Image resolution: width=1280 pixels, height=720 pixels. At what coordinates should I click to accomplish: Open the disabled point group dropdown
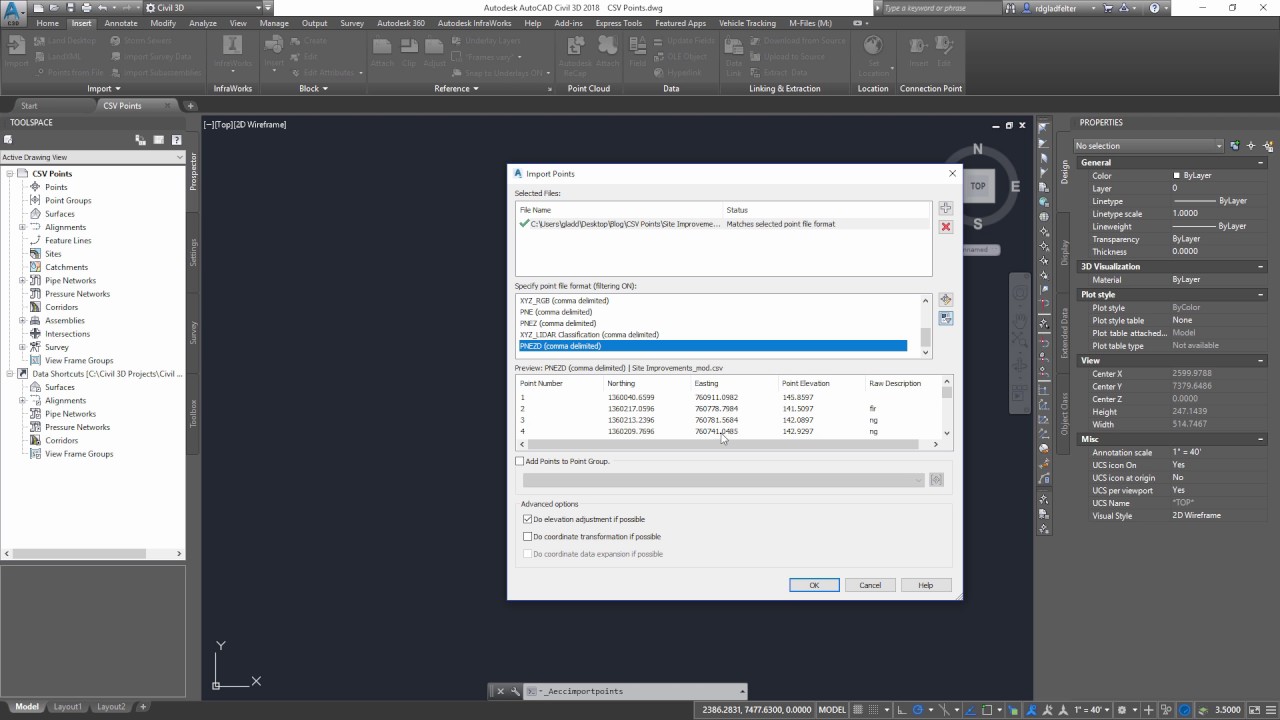click(x=723, y=480)
